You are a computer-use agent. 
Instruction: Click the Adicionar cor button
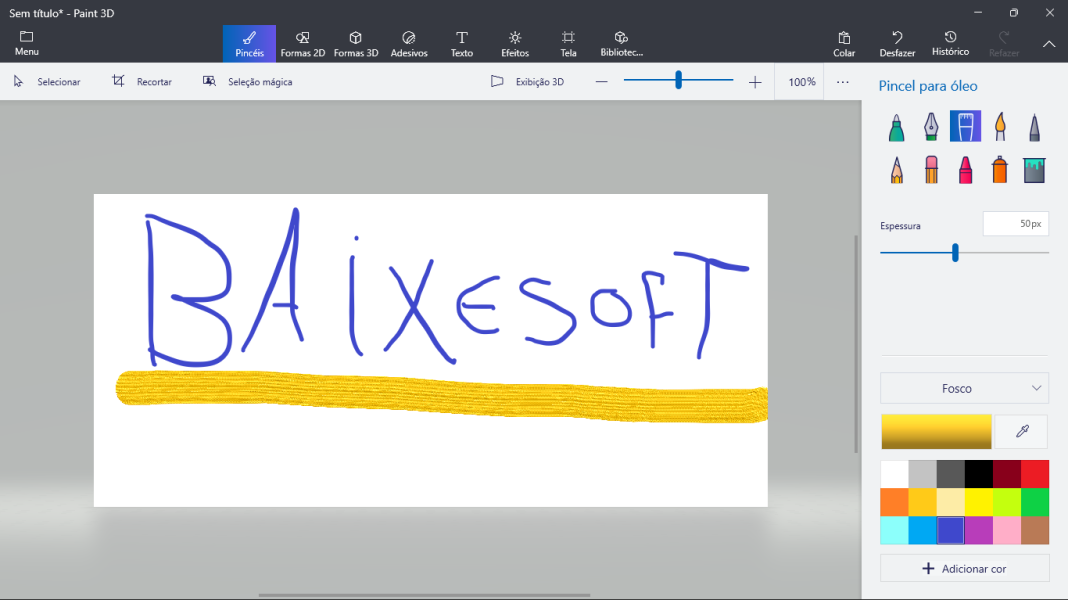click(963, 568)
